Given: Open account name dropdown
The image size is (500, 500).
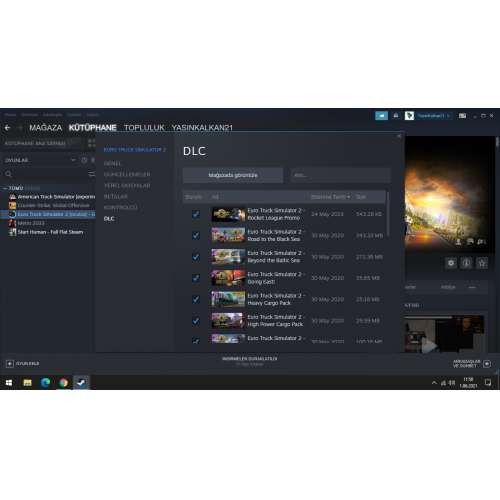Looking at the screenshot, I should (x=434, y=116).
